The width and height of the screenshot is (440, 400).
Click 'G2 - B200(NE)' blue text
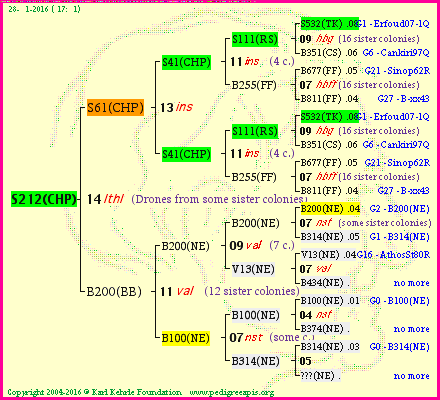click(x=399, y=209)
